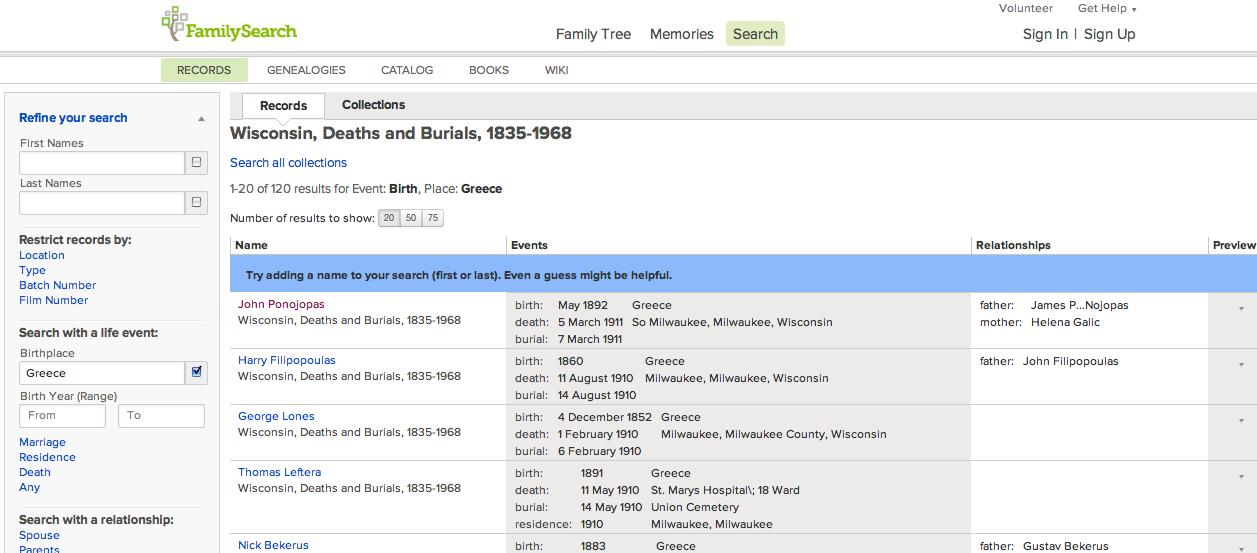
Task: Restrict records by Location
Action: (42, 255)
